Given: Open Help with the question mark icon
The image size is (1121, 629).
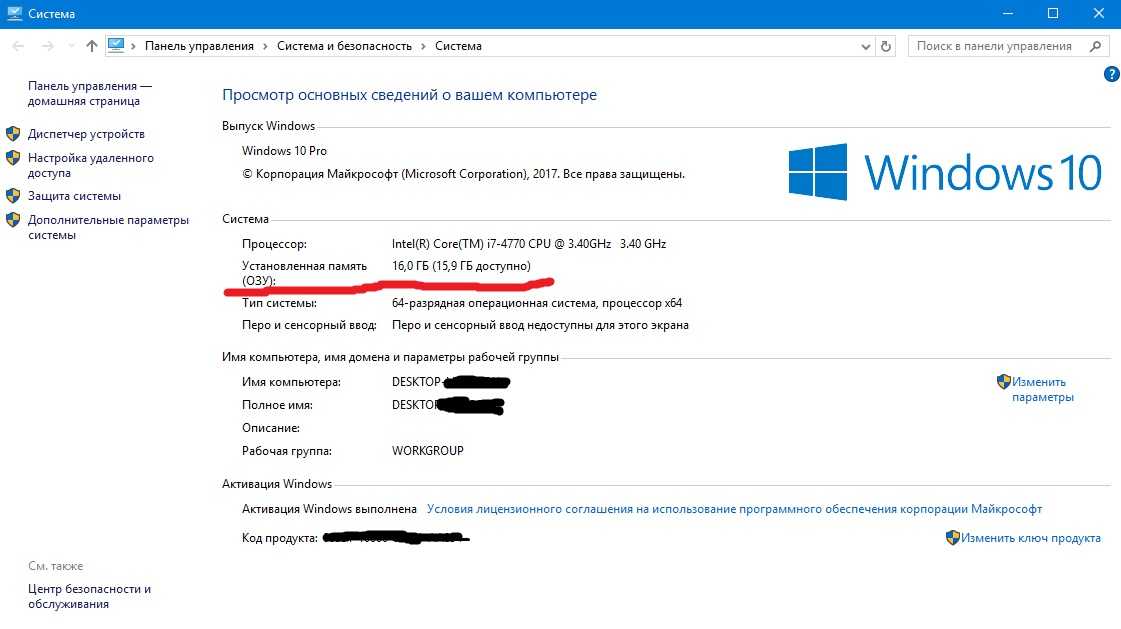Looking at the screenshot, I should [x=1112, y=74].
